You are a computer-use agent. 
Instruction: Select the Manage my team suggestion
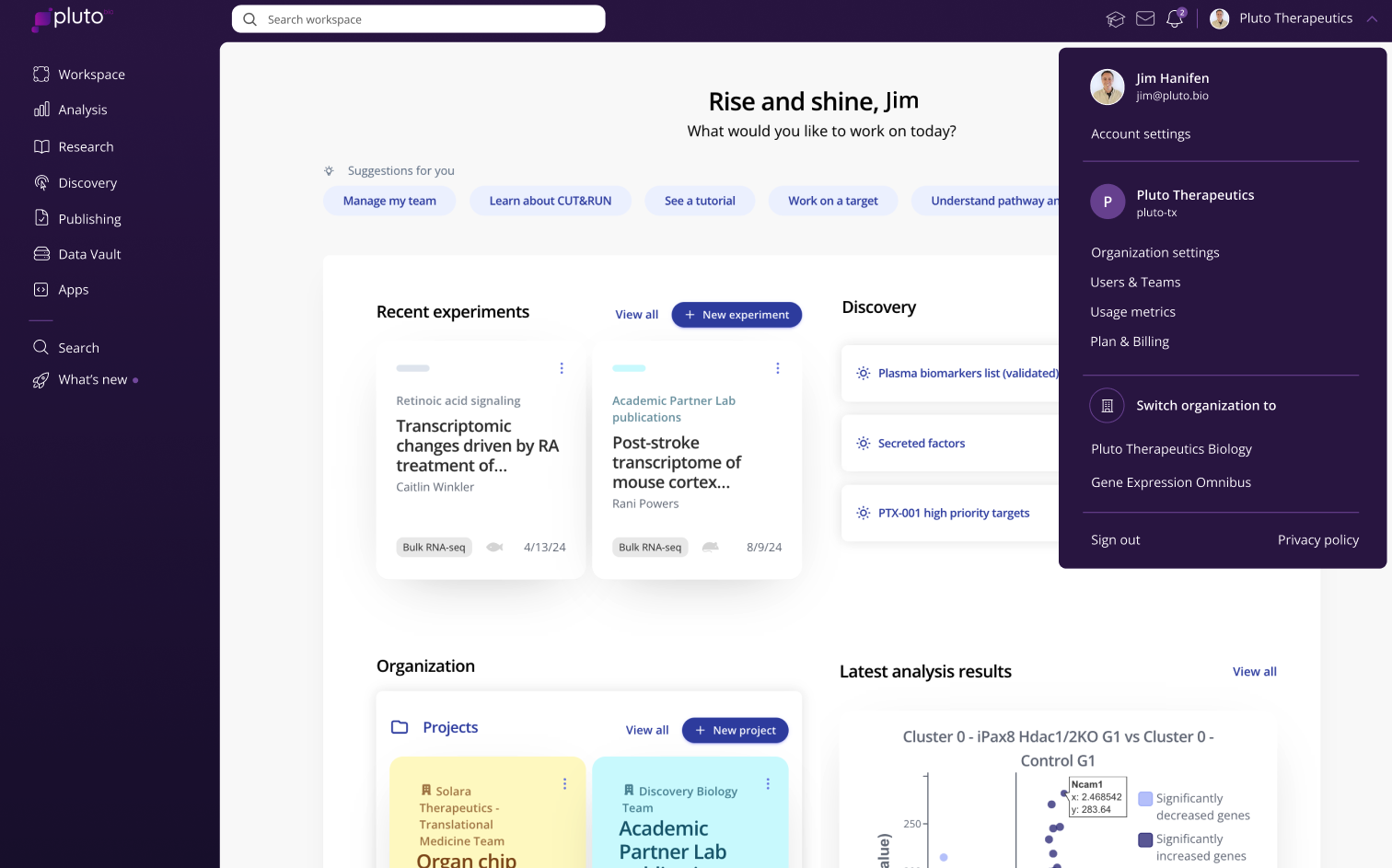[389, 201]
